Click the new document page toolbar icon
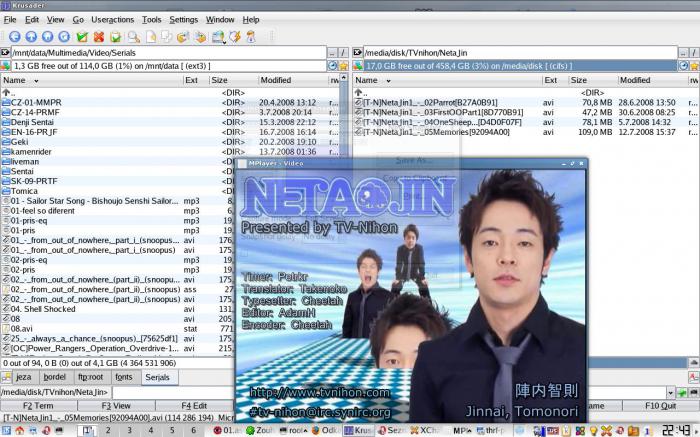Screen dimensions: 700x437 151,37
